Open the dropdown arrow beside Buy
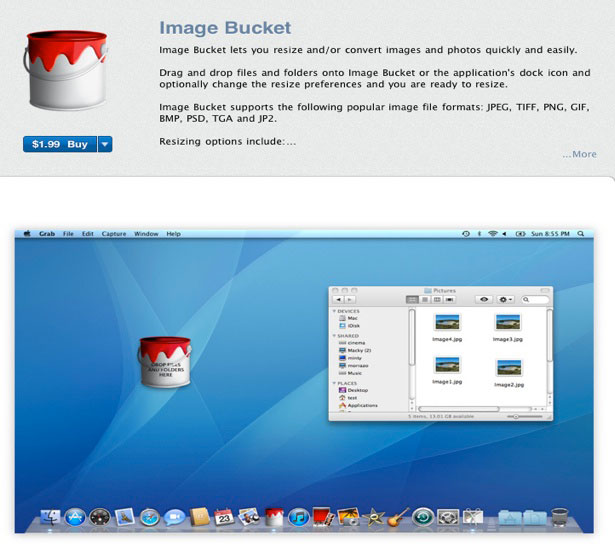 pyautogui.click(x=105, y=144)
